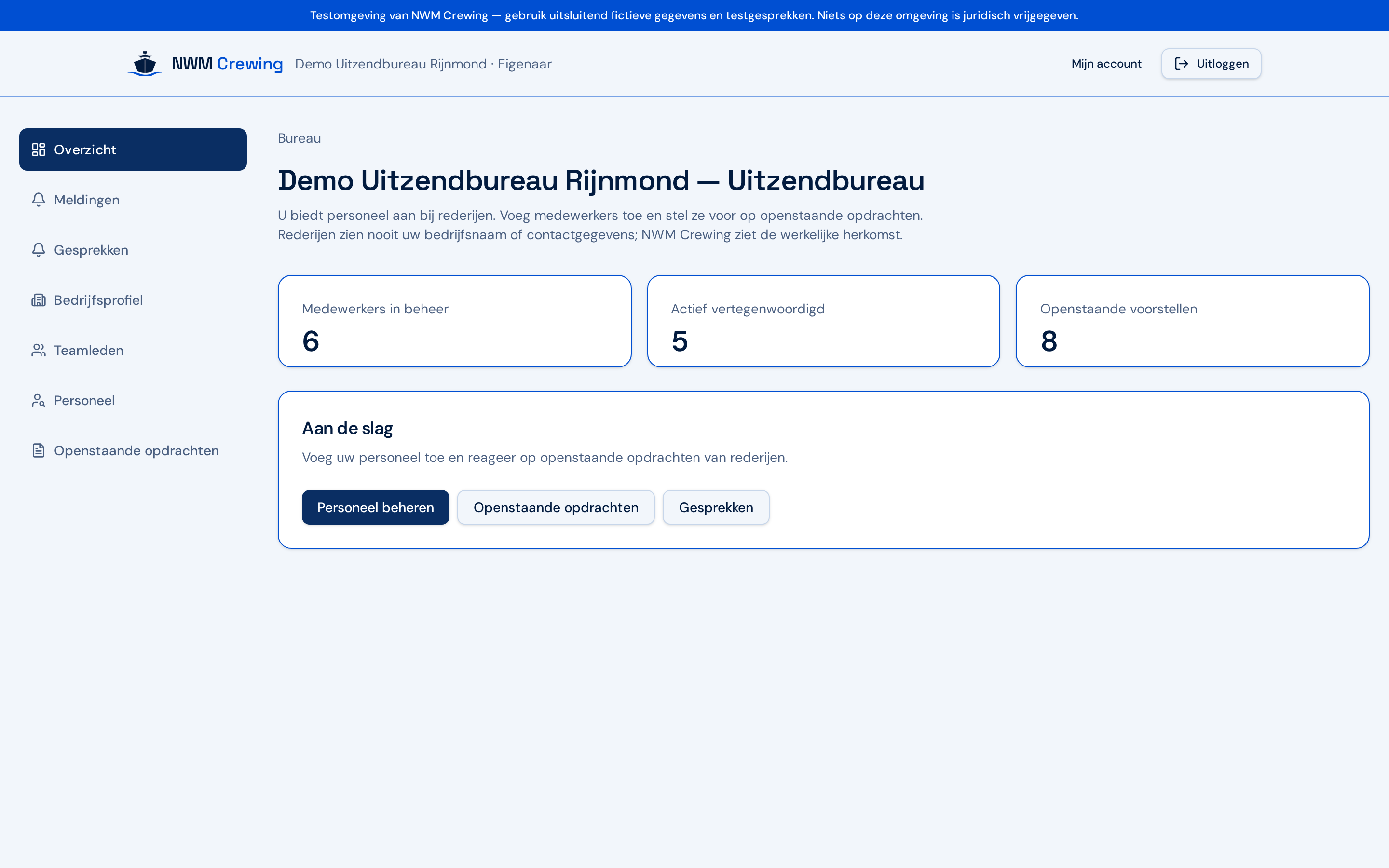
Task: Select Personeel in sidebar navigation
Action: click(133, 400)
